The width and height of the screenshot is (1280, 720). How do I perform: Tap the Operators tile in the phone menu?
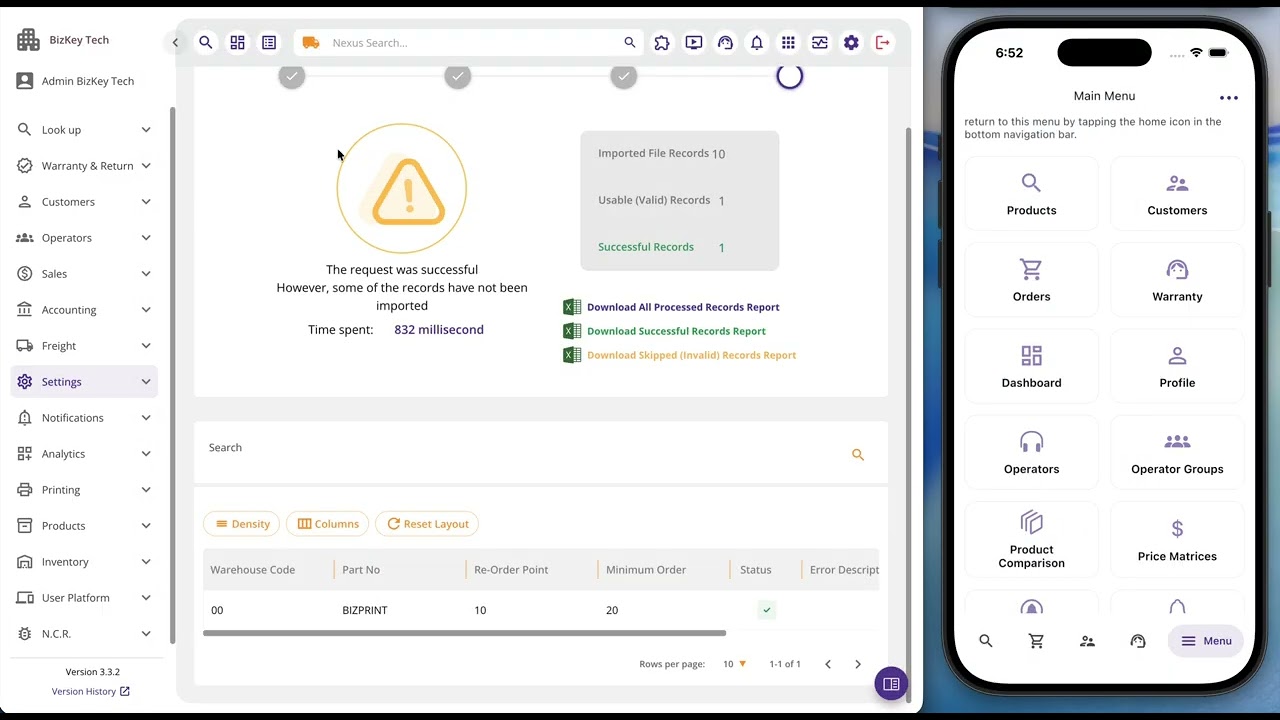coord(1031,453)
